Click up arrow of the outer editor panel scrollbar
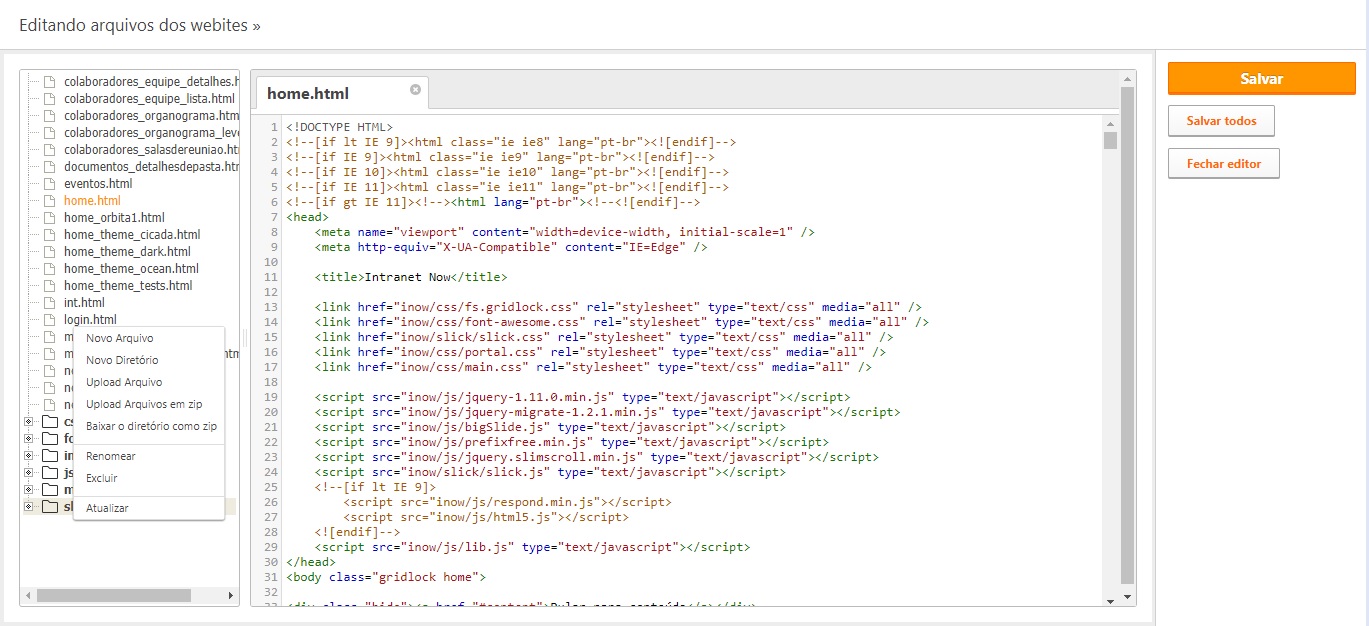This screenshot has height=626, width=1369. pyautogui.click(x=1128, y=77)
